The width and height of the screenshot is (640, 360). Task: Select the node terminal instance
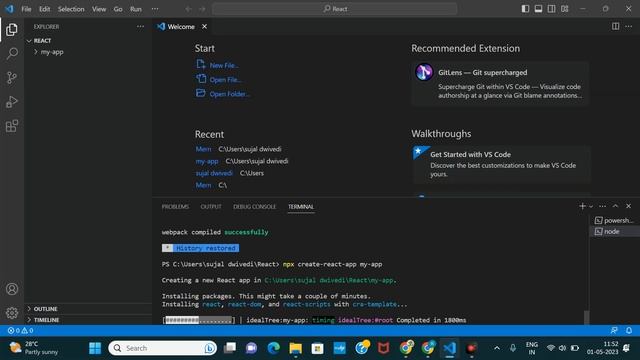pos(614,231)
